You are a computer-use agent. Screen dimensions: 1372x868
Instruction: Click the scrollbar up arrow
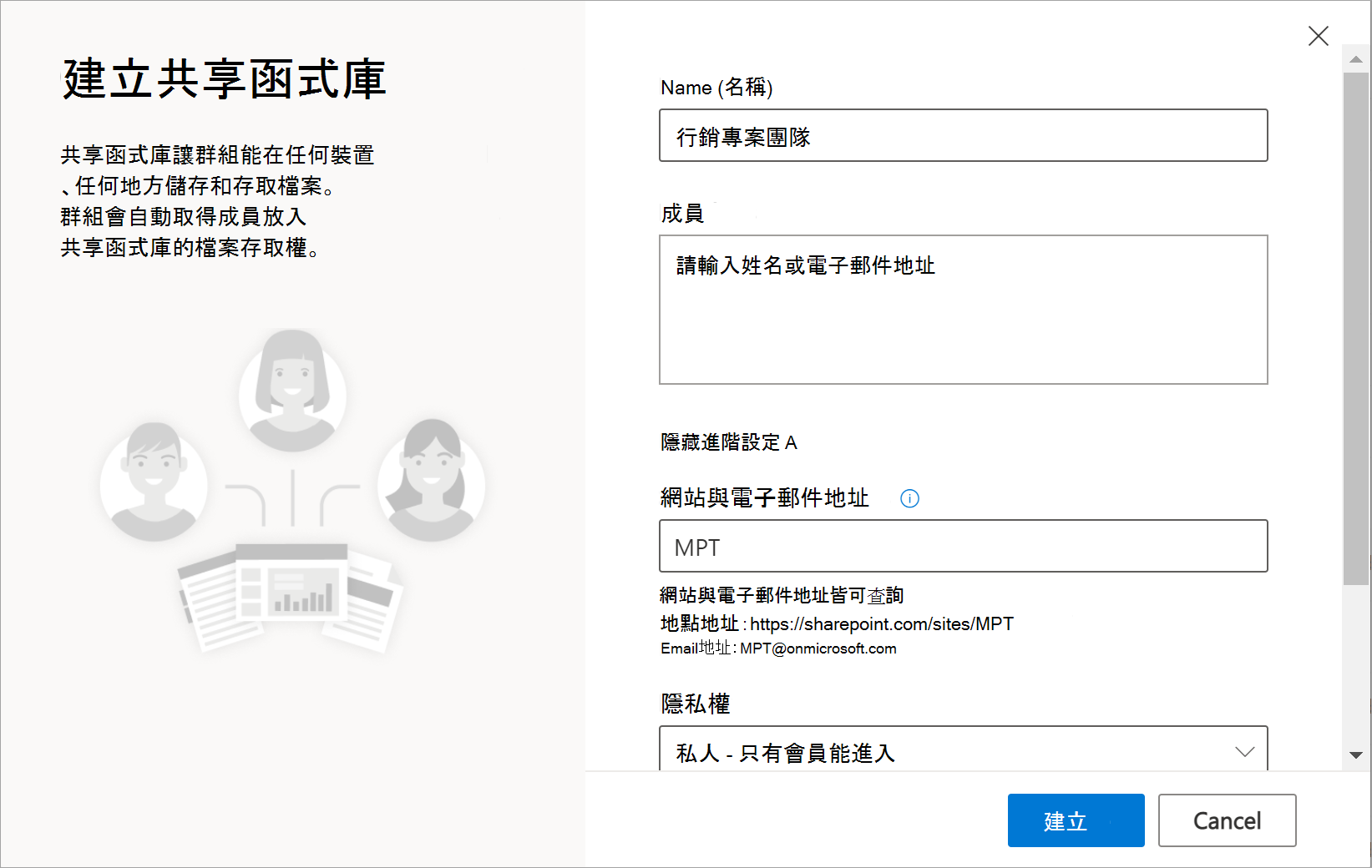tap(1355, 59)
